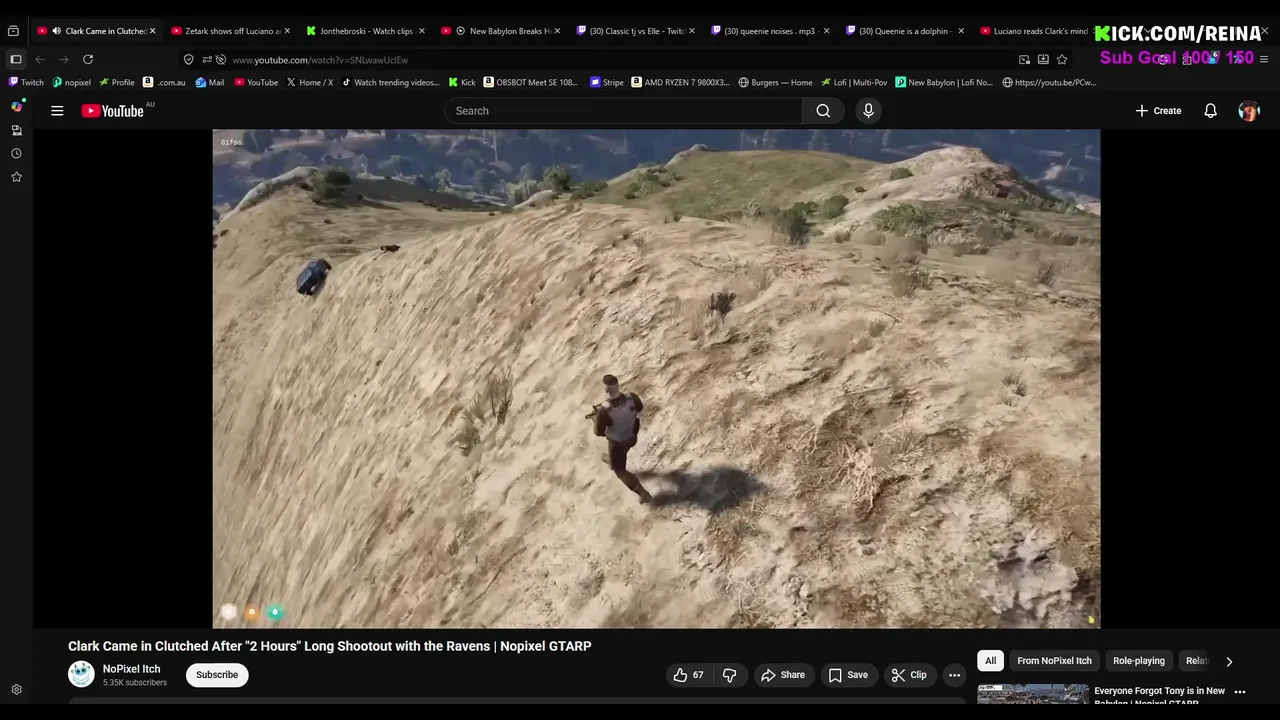1280x720 pixels.
Task: Open the Burgers — Home bookmark
Action: [776, 83]
